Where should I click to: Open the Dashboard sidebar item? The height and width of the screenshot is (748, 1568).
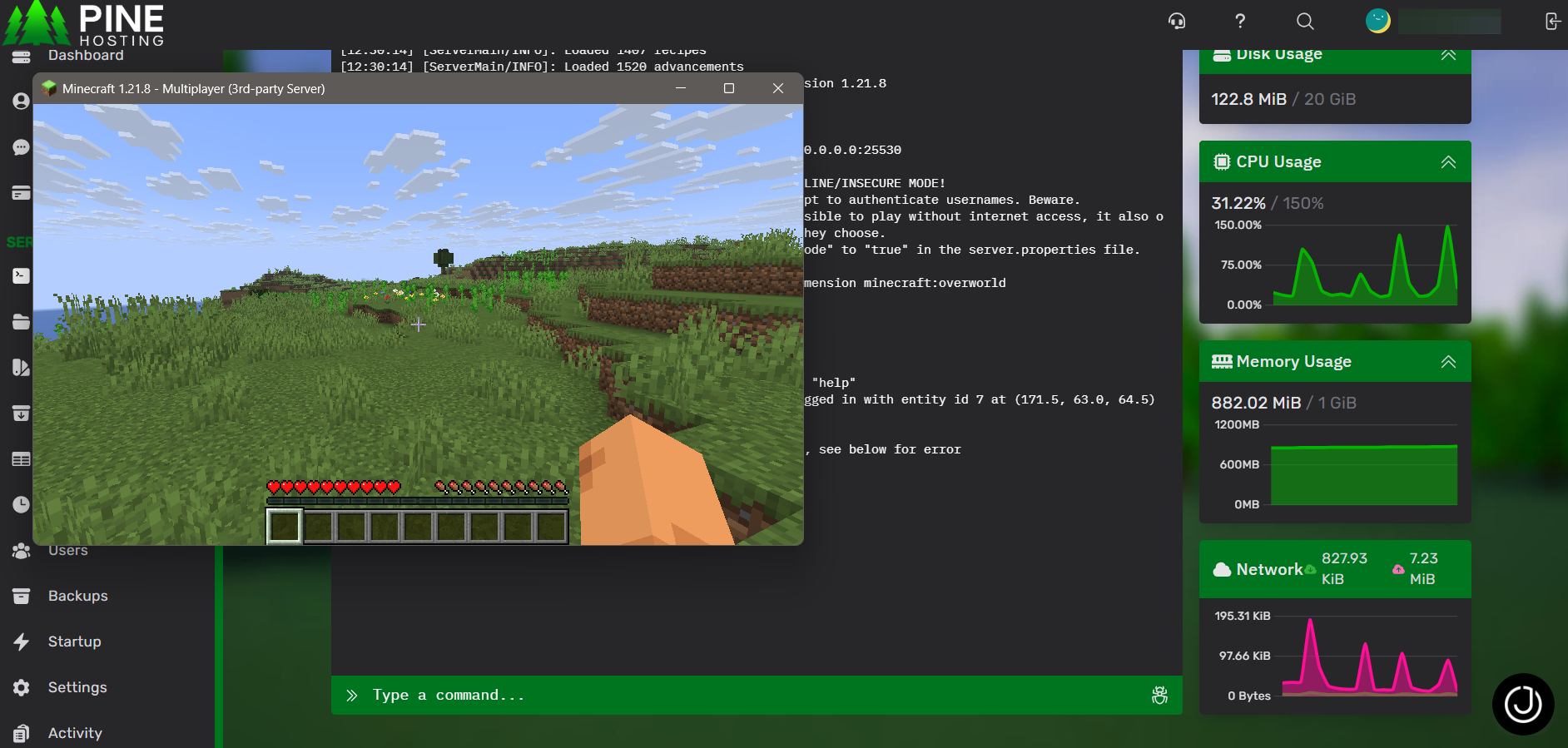coord(86,56)
